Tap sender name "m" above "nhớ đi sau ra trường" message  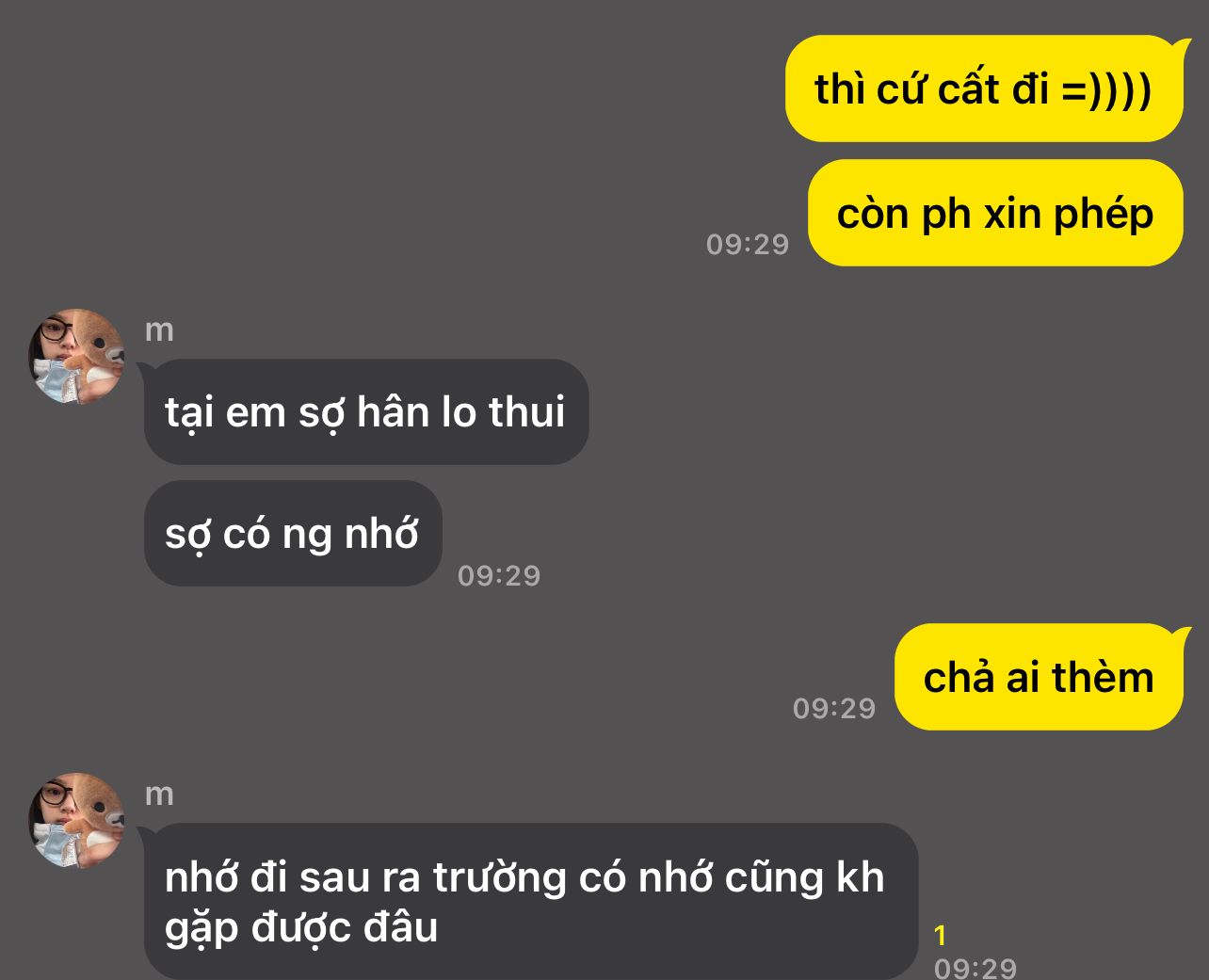pos(159,795)
